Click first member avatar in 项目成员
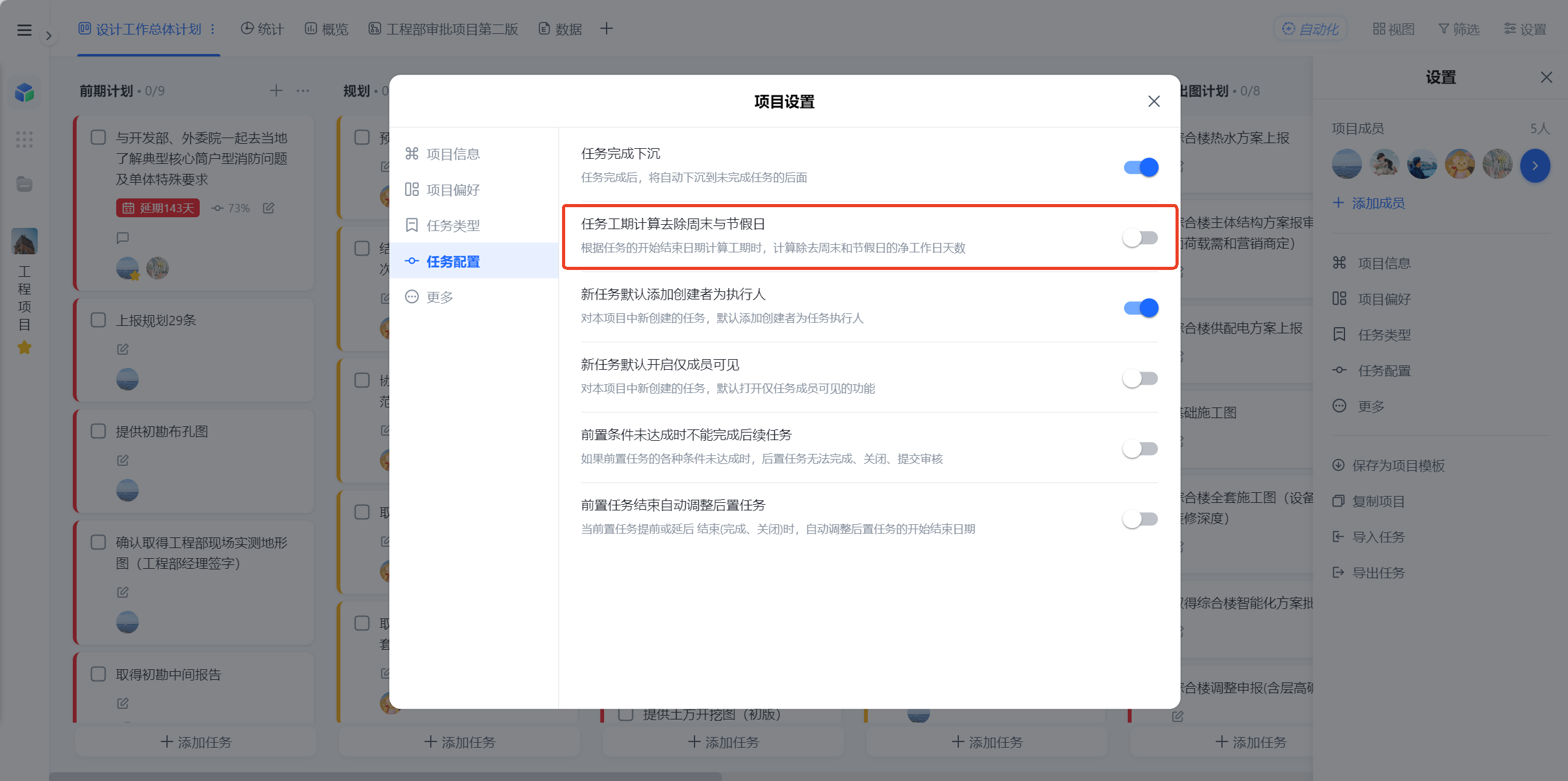 point(1346,164)
